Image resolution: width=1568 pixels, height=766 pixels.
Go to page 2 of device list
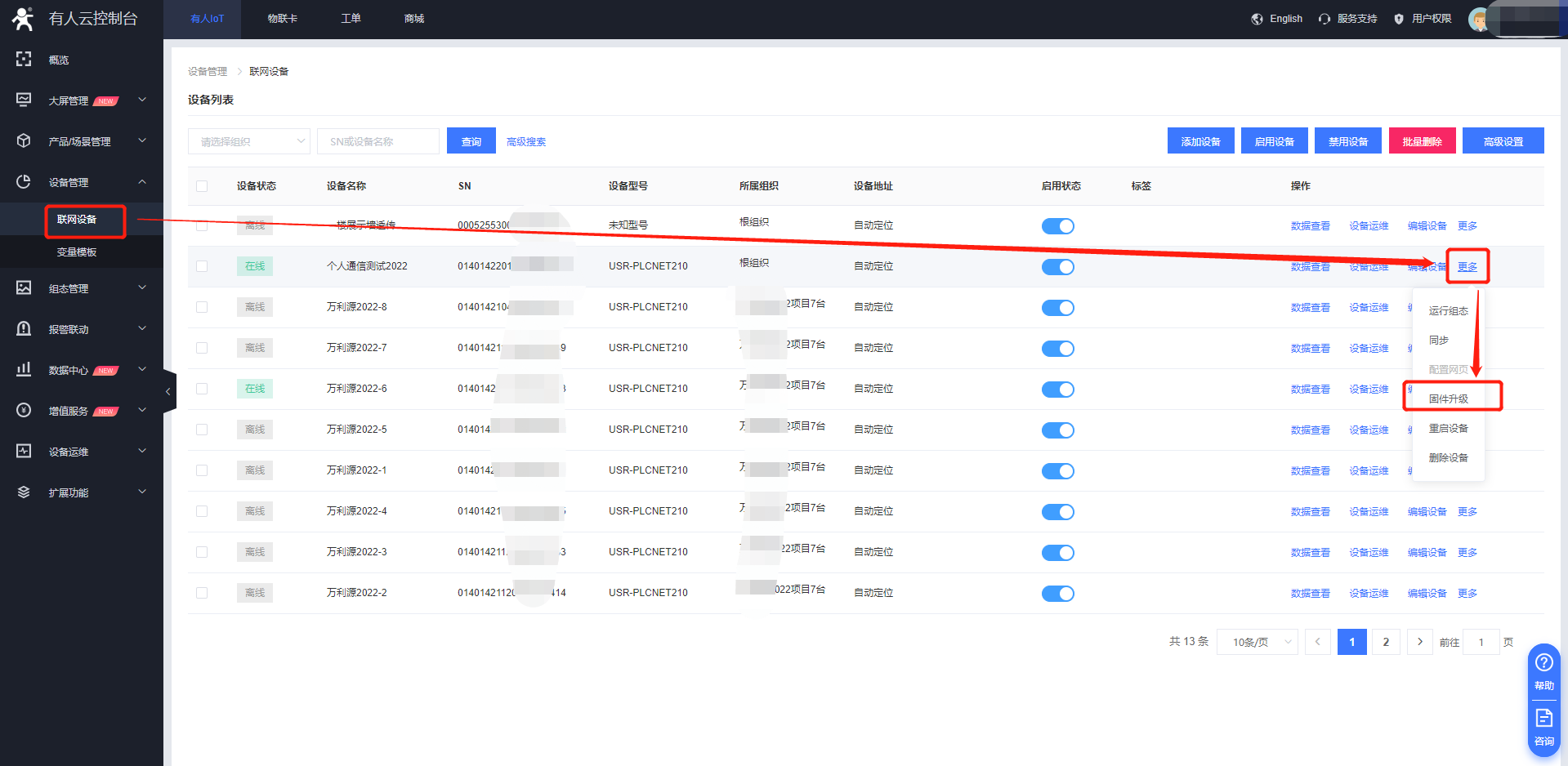pyautogui.click(x=1386, y=642)
